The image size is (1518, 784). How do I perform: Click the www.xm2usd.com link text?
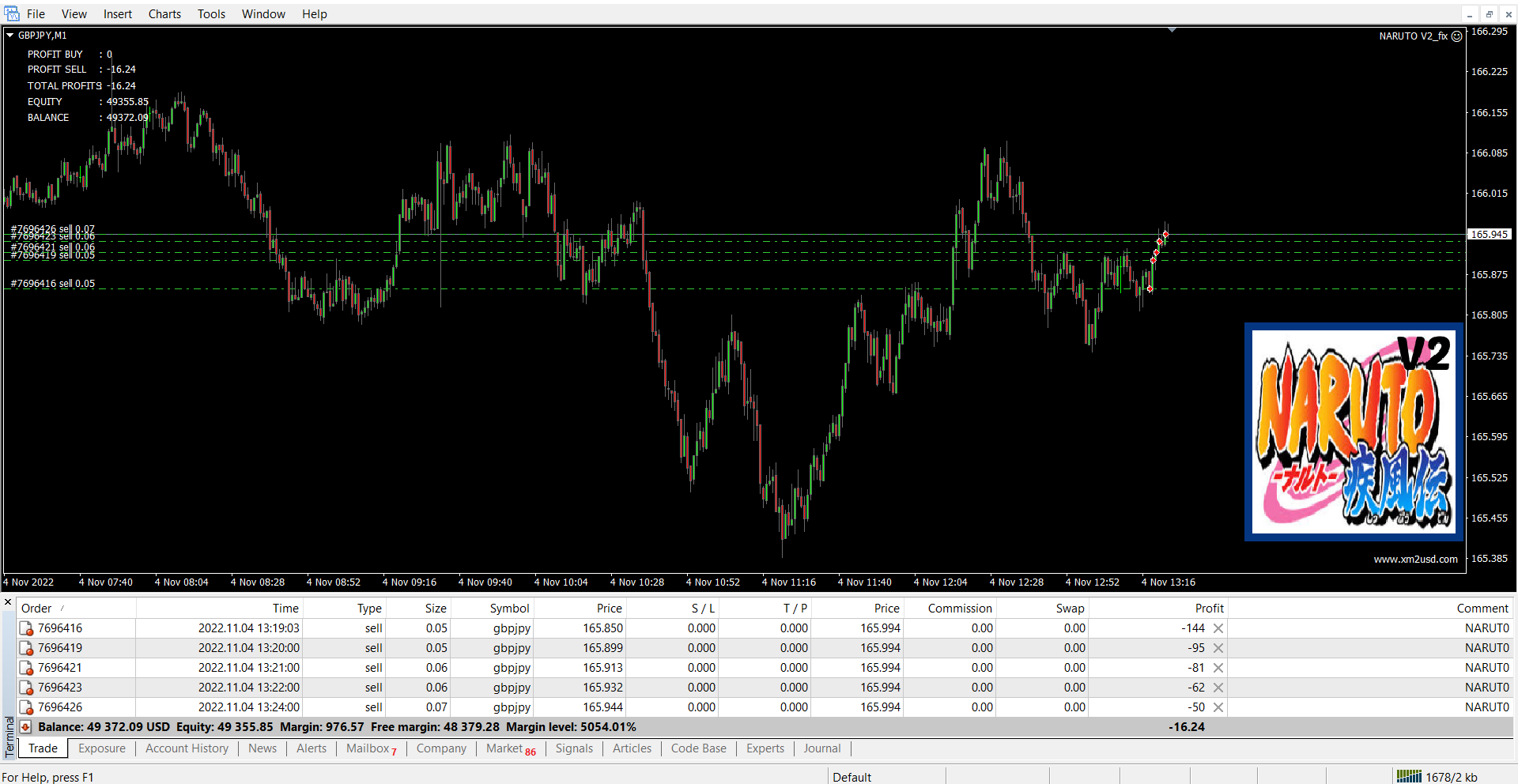click(1415, 559)
